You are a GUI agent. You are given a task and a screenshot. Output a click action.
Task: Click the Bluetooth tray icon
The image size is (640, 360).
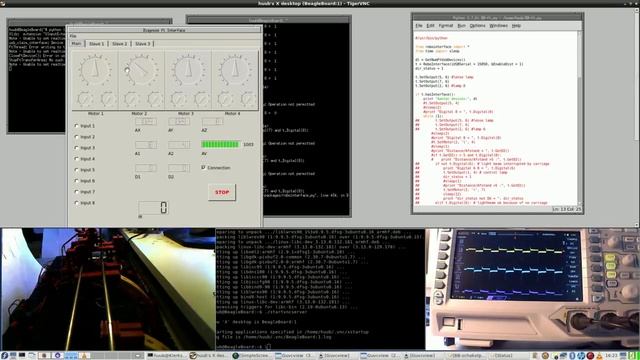tap(572, 356)
